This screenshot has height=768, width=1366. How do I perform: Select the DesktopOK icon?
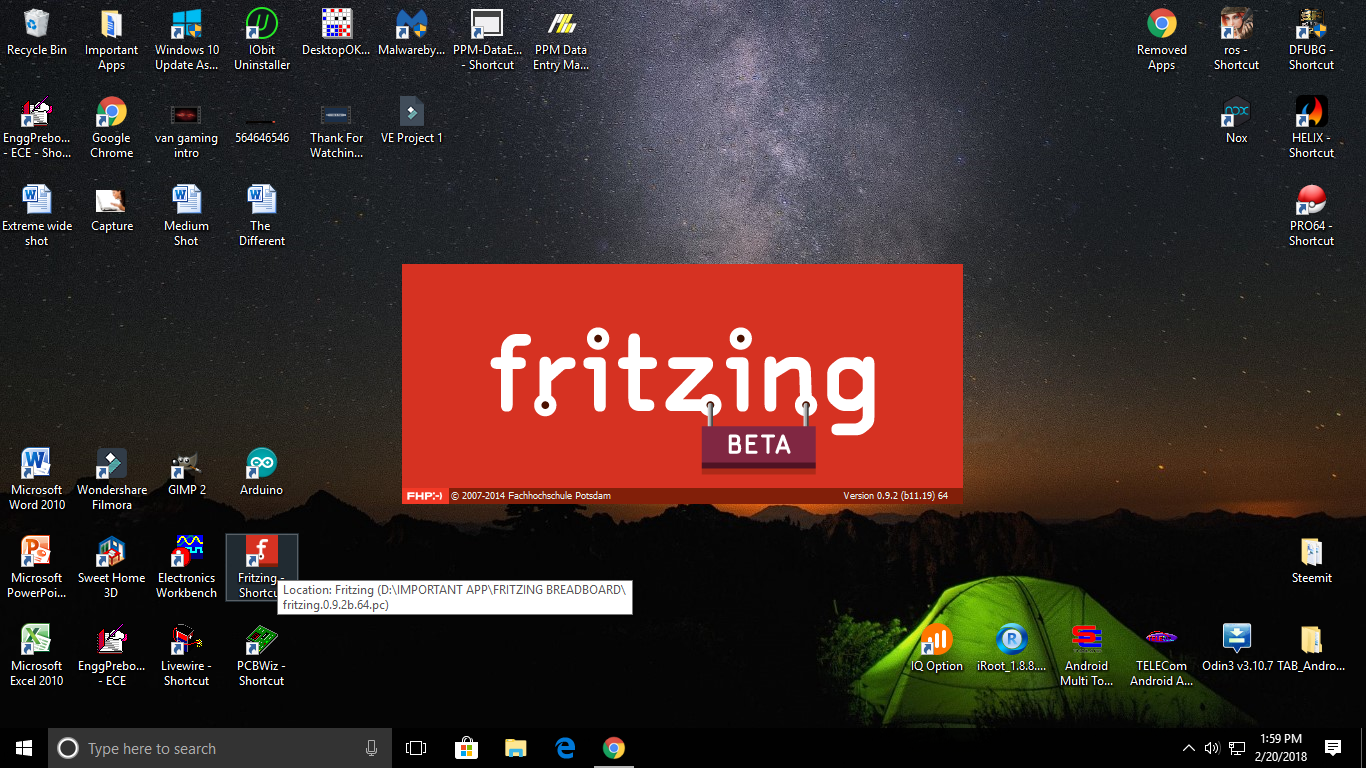pos(336,33)
